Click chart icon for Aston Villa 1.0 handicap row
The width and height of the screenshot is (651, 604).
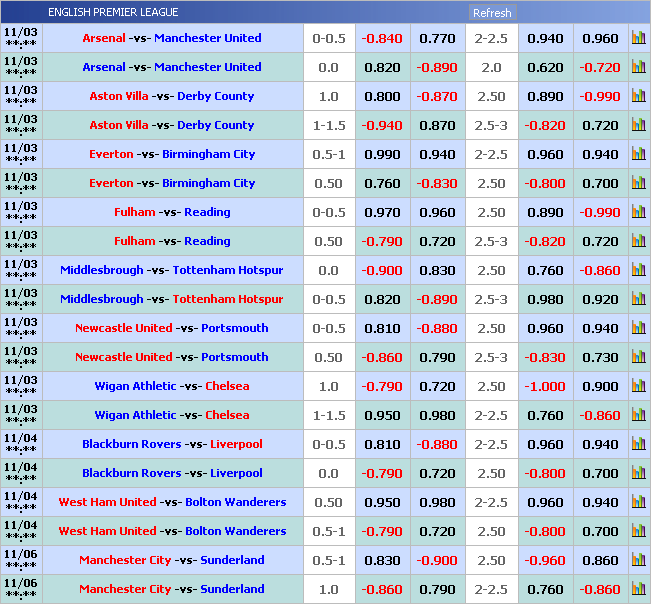[x=638, y=97]
